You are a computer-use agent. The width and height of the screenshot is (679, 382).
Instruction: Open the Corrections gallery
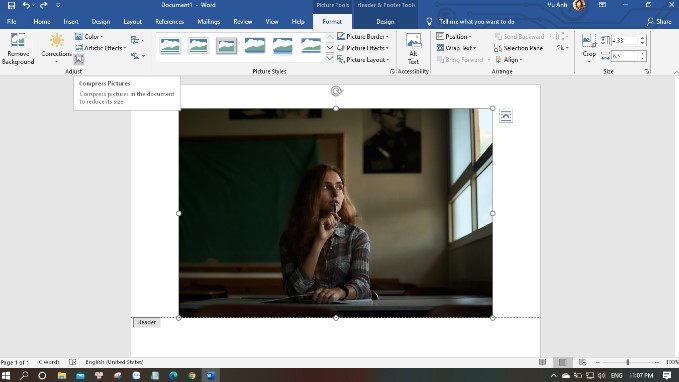pyautogui.click(x=56, y=48)
